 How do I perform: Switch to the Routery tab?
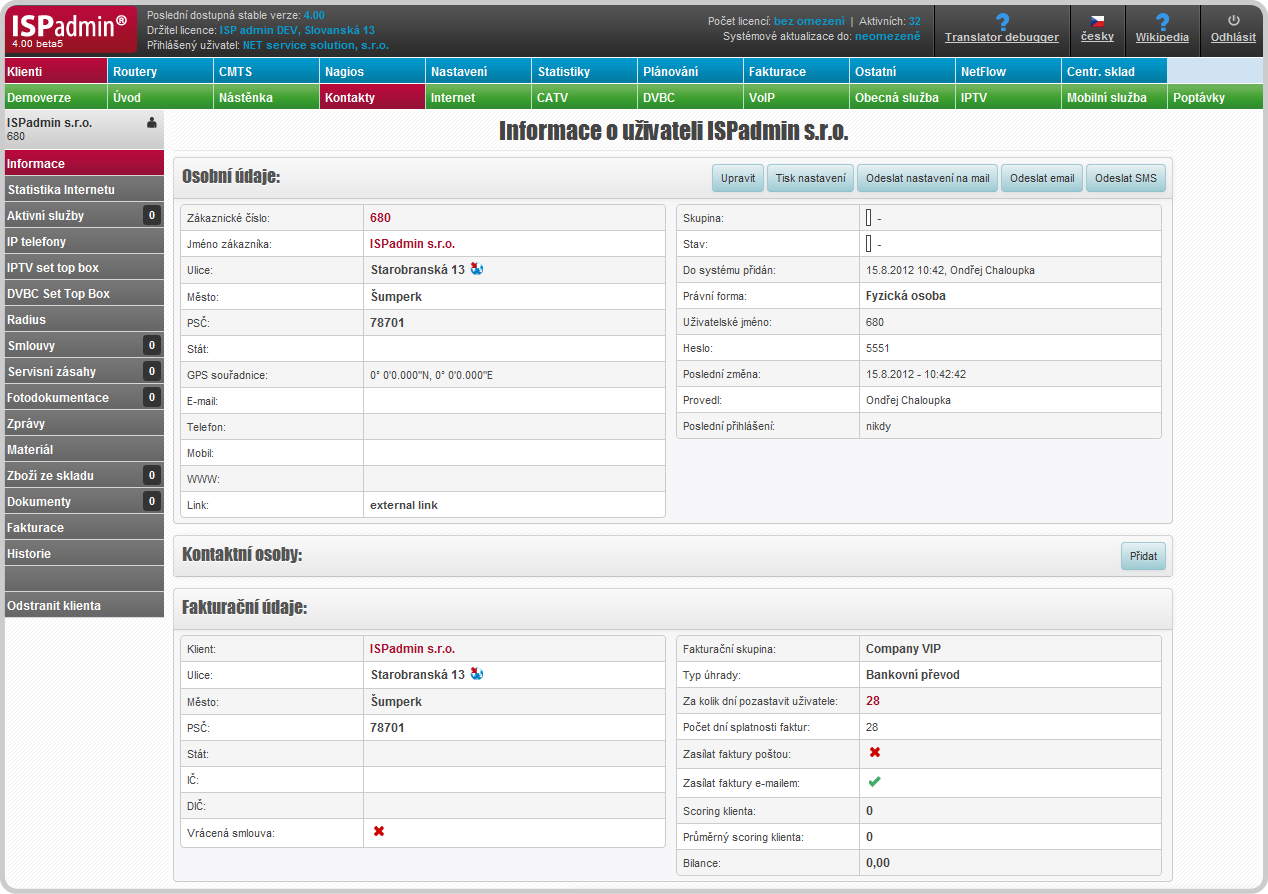click(160, 71)
